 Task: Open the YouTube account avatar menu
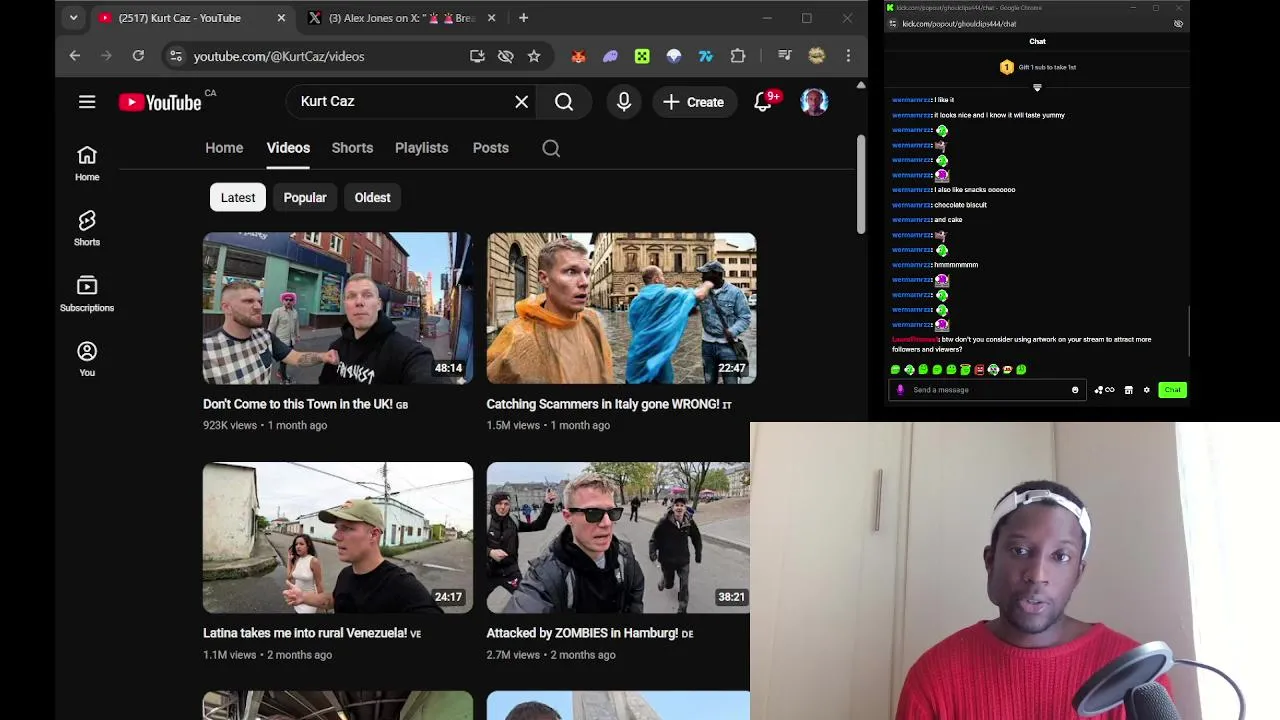point(814,102)
